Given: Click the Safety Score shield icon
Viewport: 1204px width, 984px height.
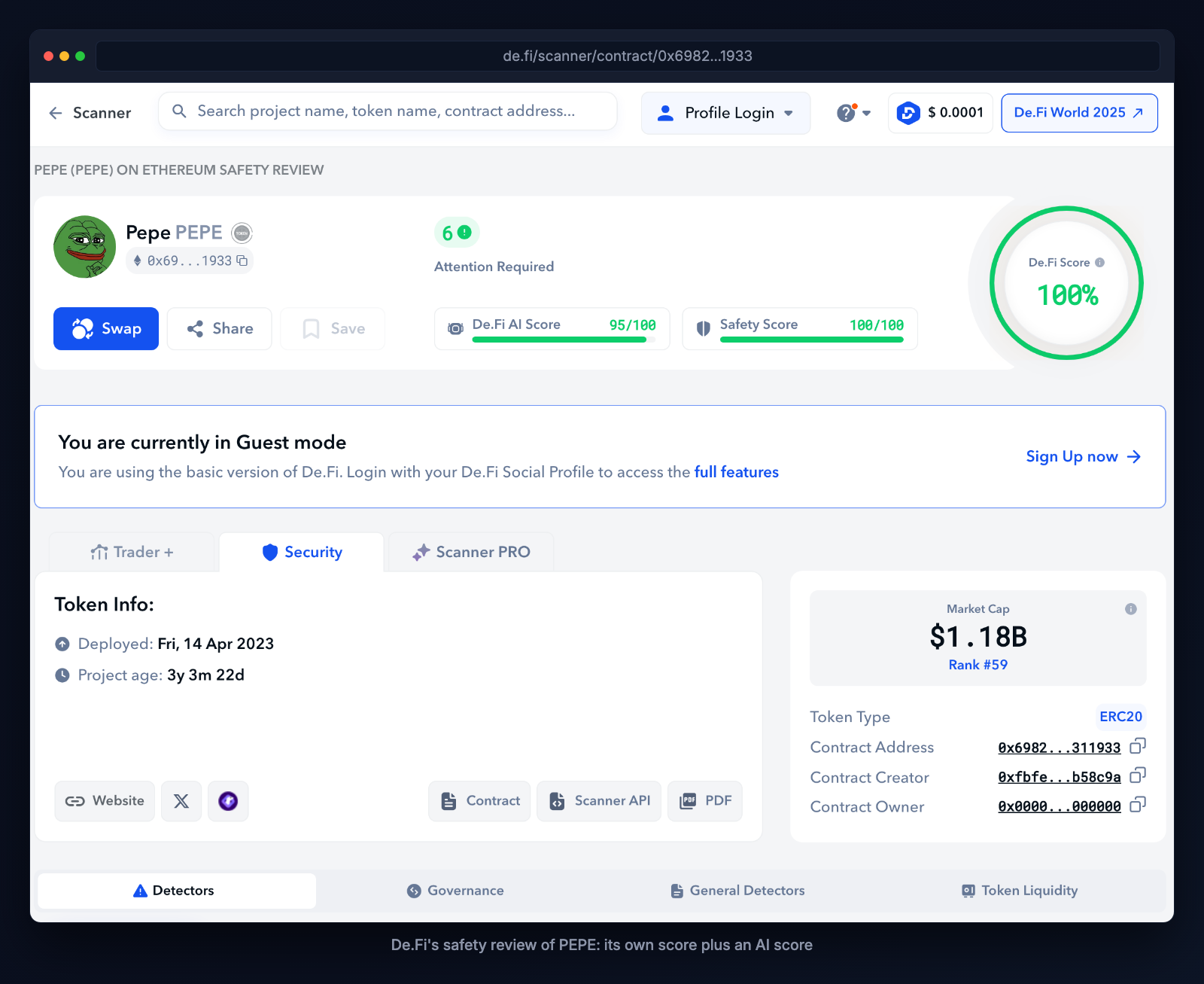Looking at the screenshot, I should (x=704, y=328).
